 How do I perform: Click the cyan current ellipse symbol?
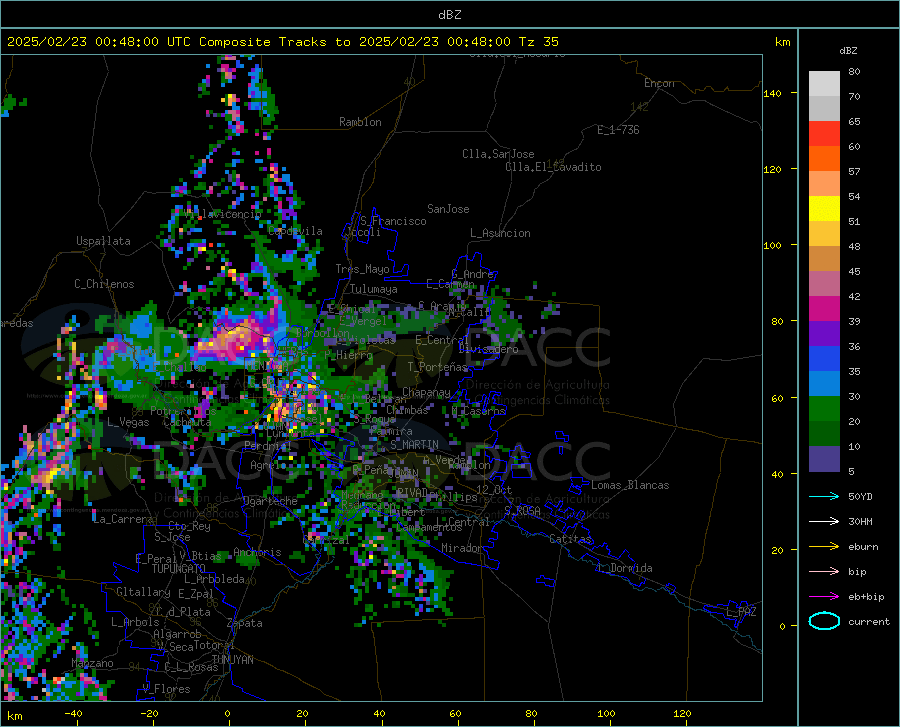point(824,621)
